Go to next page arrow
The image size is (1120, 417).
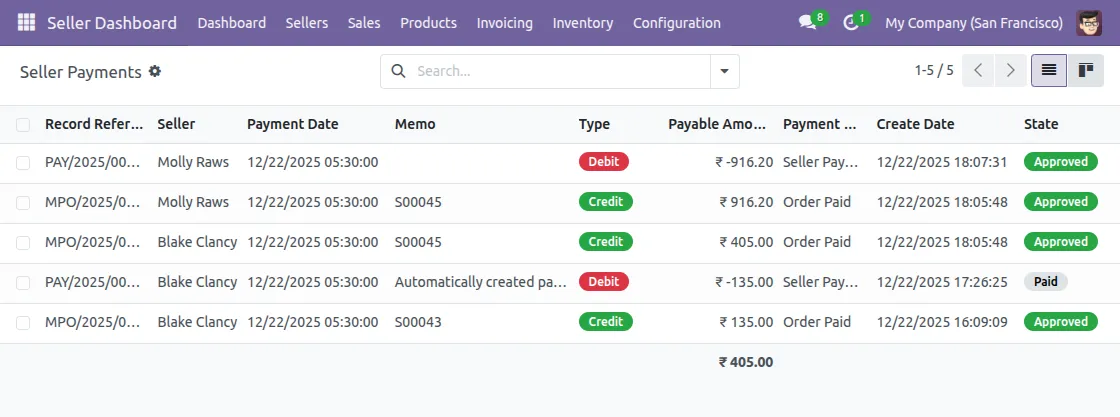coord(1011,71)
